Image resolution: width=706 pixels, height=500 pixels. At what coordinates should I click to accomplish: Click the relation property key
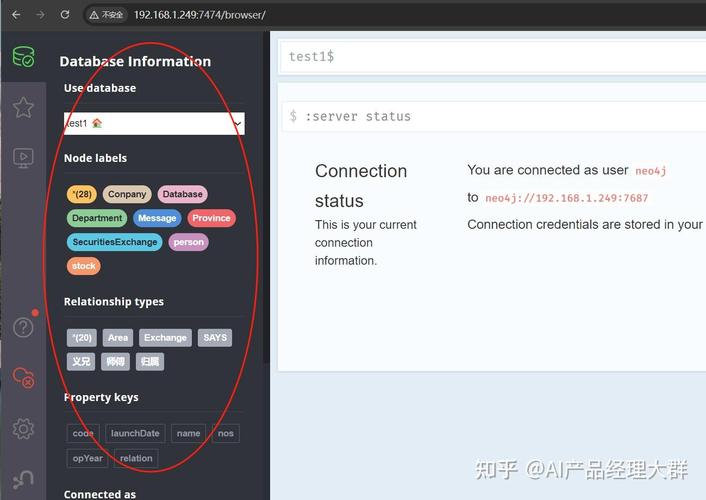pos(136,458)
